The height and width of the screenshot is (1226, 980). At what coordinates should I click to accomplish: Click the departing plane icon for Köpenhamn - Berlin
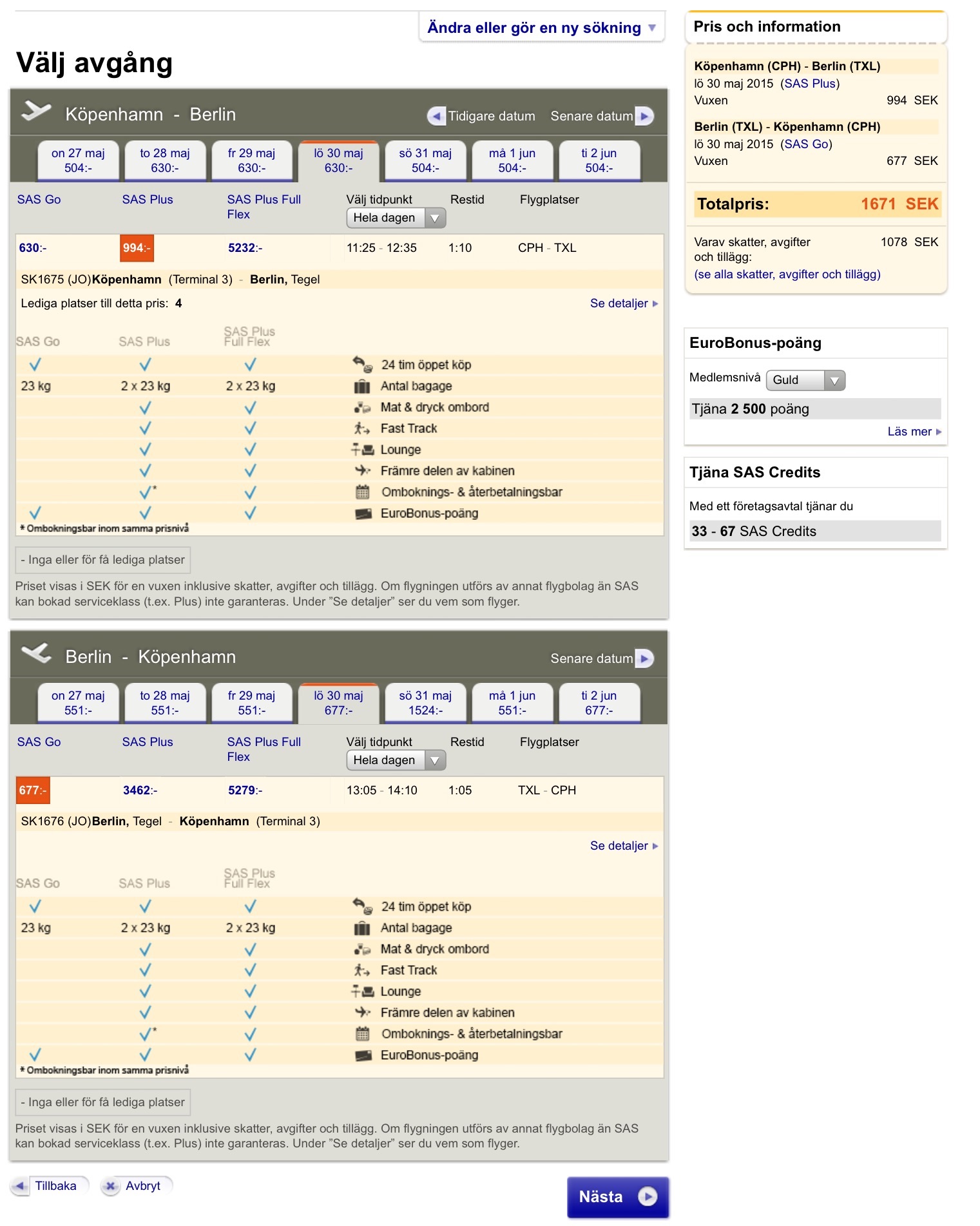click(x=36, y=111)
